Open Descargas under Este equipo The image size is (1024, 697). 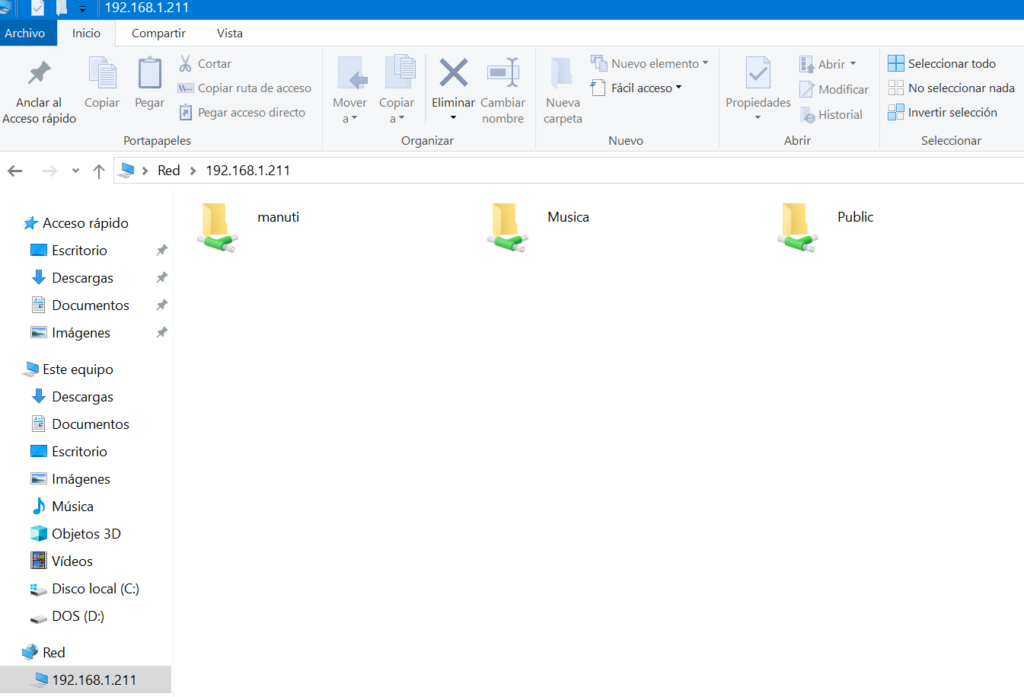[x=72, y=397]
